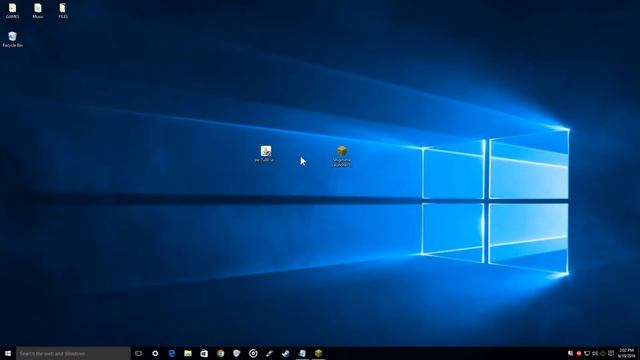Launch Microsoft Edge from the taskbar
The image size is (640, 360).
[171, 353]
